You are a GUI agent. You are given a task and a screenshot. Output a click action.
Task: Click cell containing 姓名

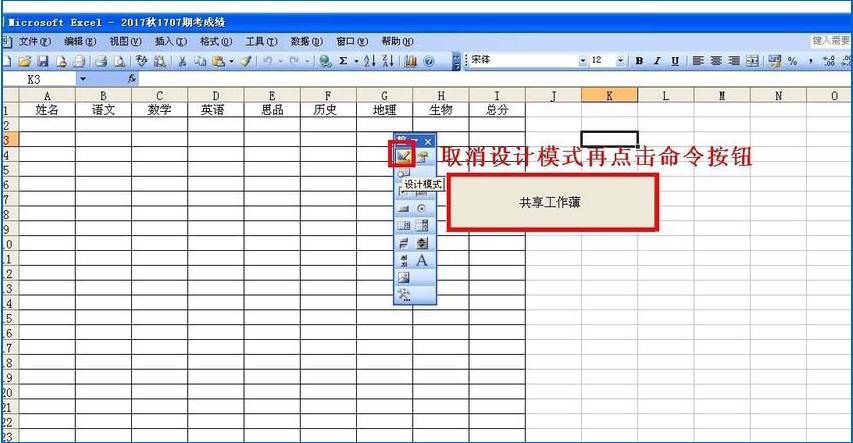pyautogui.click(x=47, y=110)
